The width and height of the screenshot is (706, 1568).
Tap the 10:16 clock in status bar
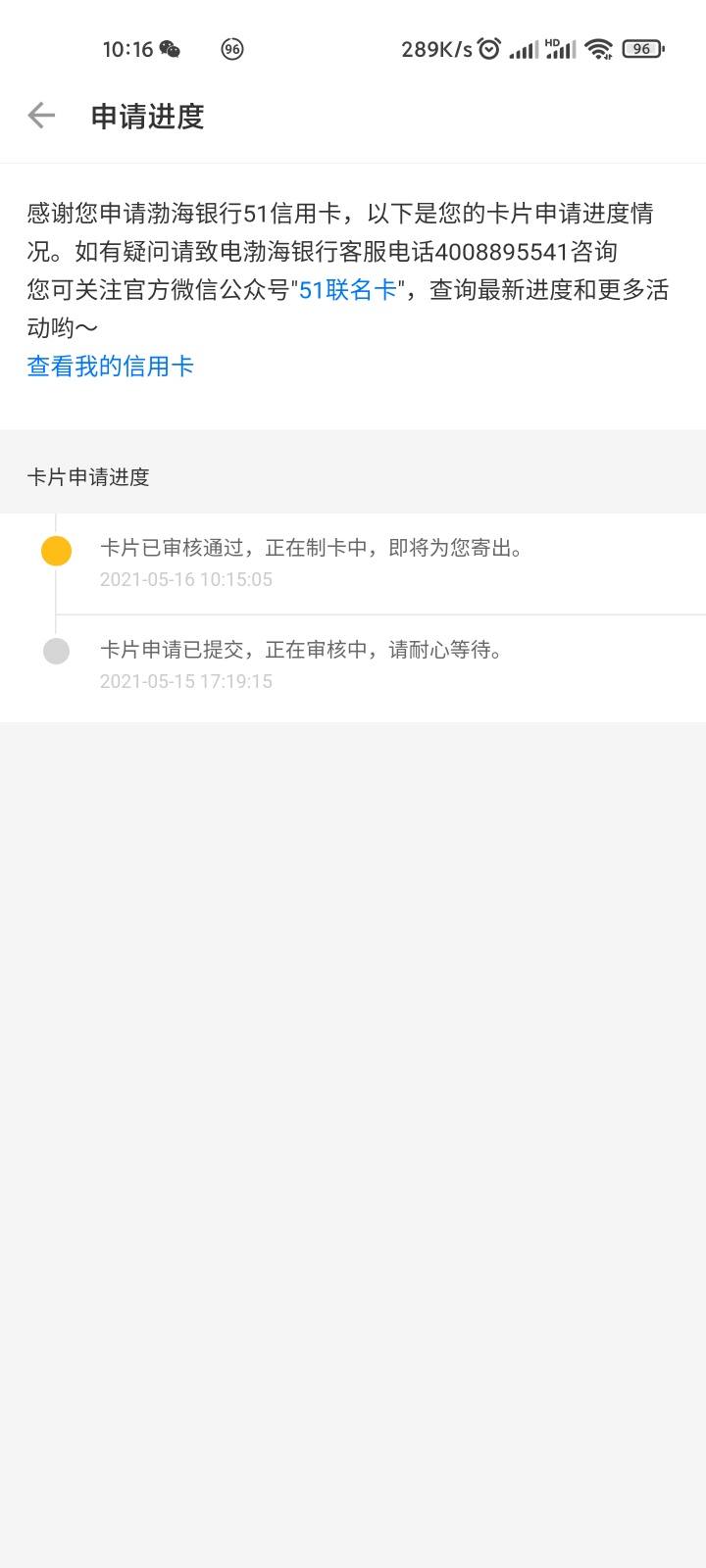pos(127,49)
